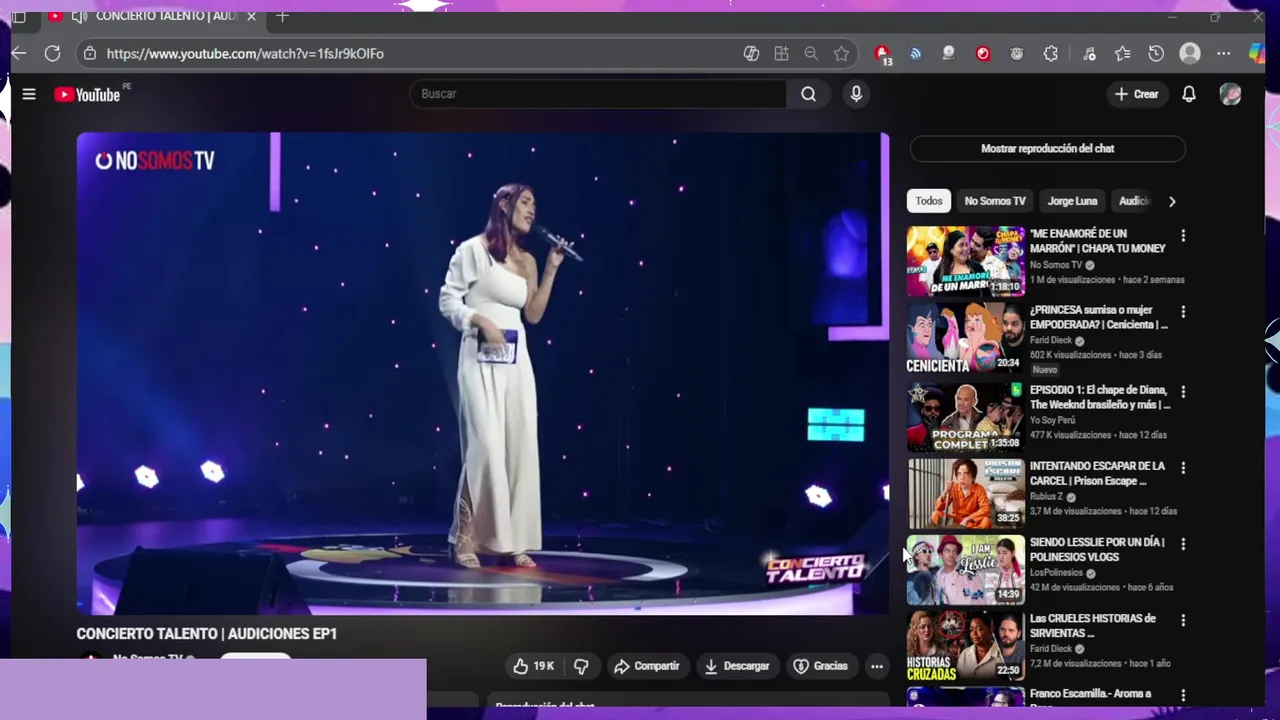Open YouTube notifications bell
Screen dimensions: 1280x720
[x=1189, y=94]
